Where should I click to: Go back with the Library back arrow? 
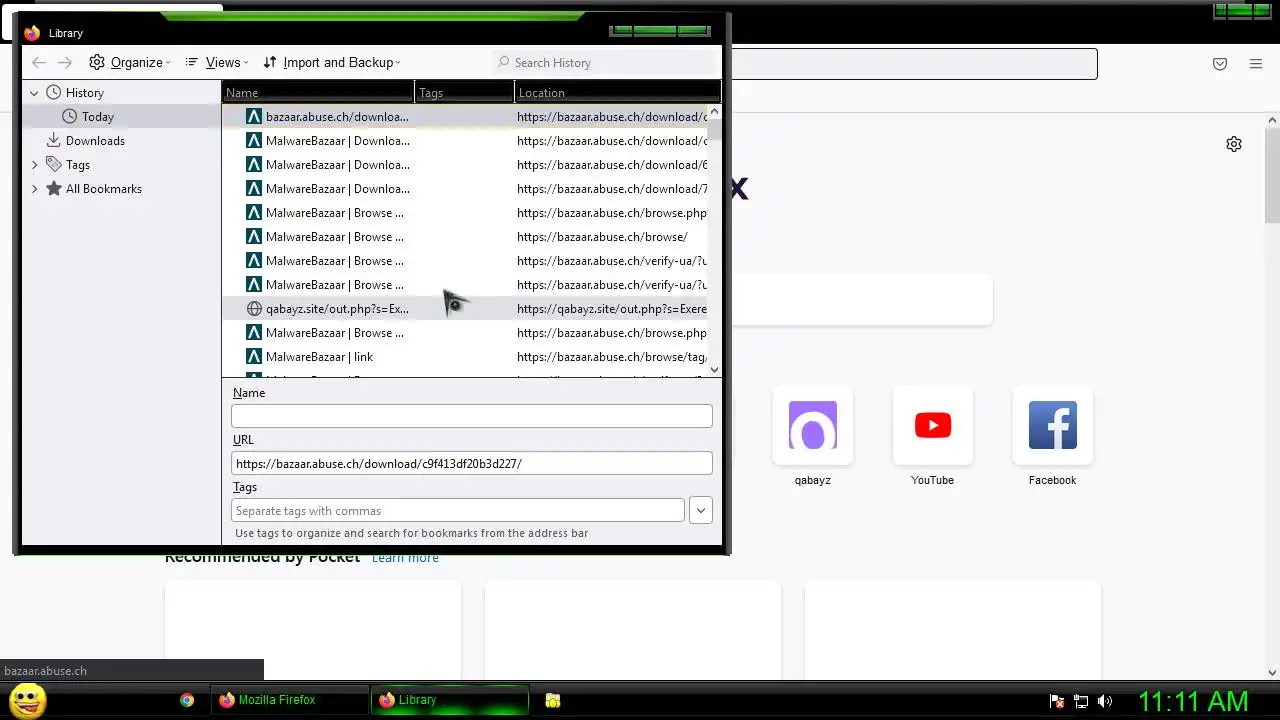coord(39,62)
